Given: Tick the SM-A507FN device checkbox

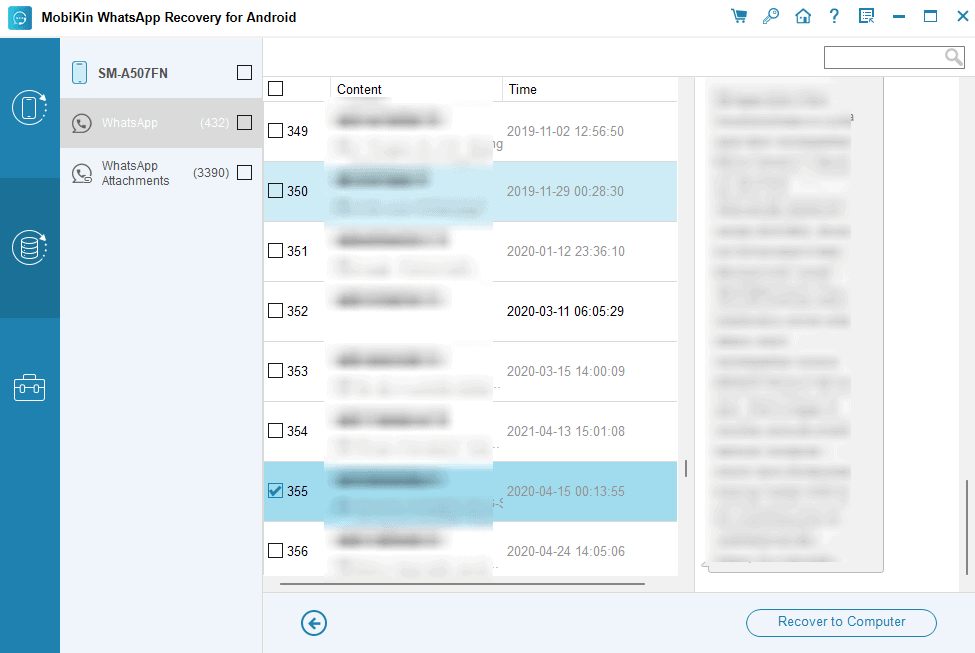Looking at the screenshot, I should [x=244, y=73].
